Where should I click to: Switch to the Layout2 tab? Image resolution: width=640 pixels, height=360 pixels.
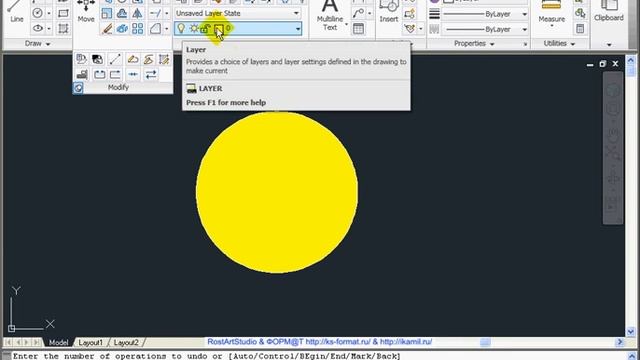[x=126, y=342]
